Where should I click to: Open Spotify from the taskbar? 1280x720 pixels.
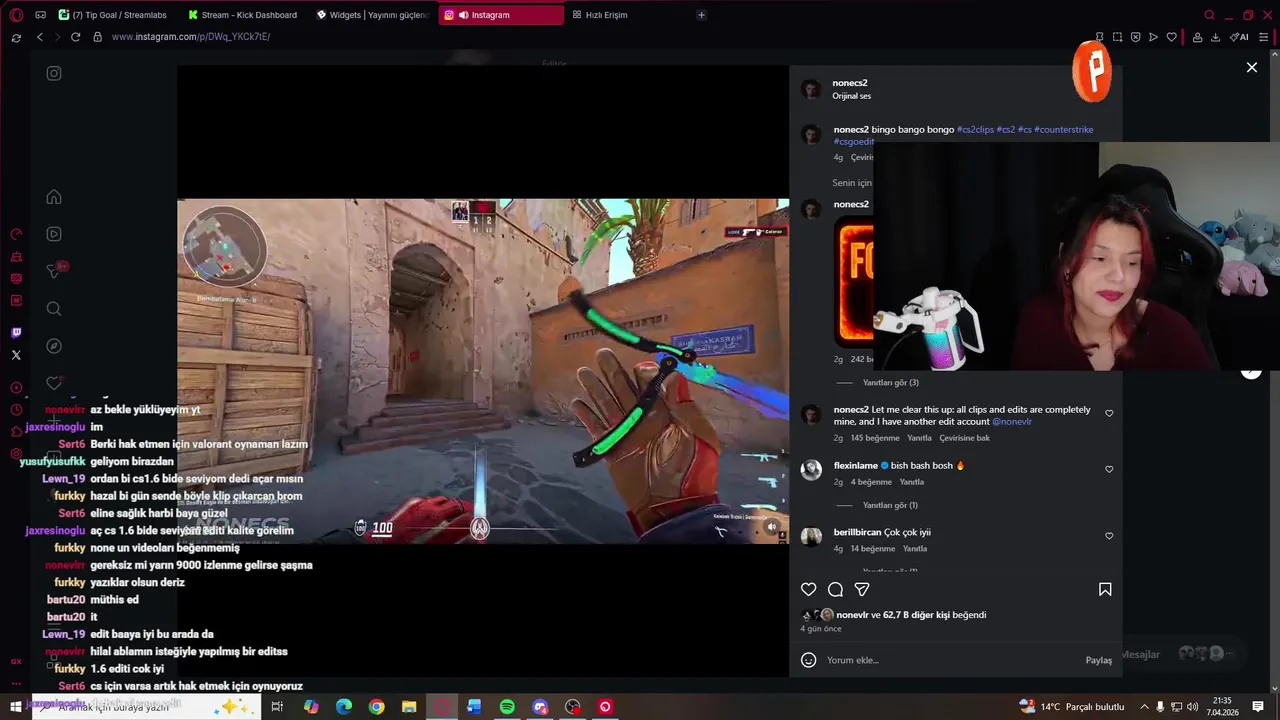coord(507,707)
